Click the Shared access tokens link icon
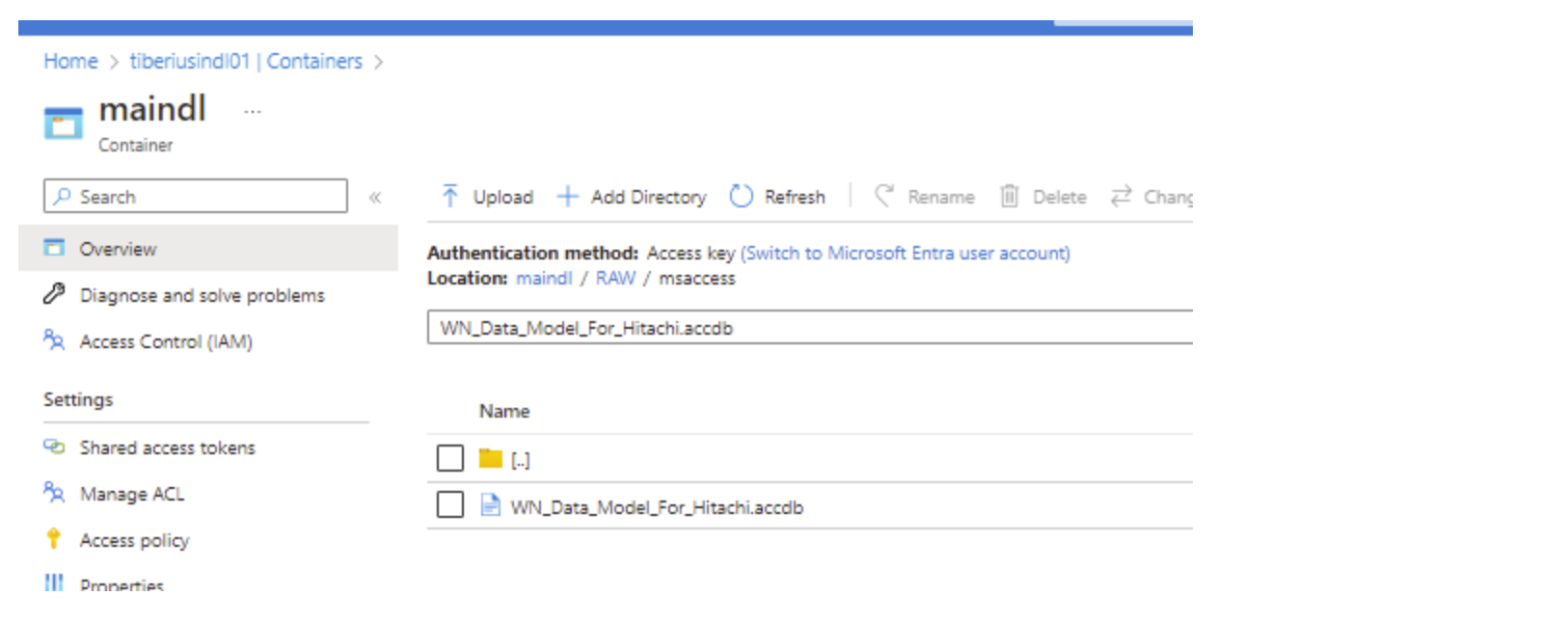Viewport: 1568px width, 623px height. tap(54, 447)
